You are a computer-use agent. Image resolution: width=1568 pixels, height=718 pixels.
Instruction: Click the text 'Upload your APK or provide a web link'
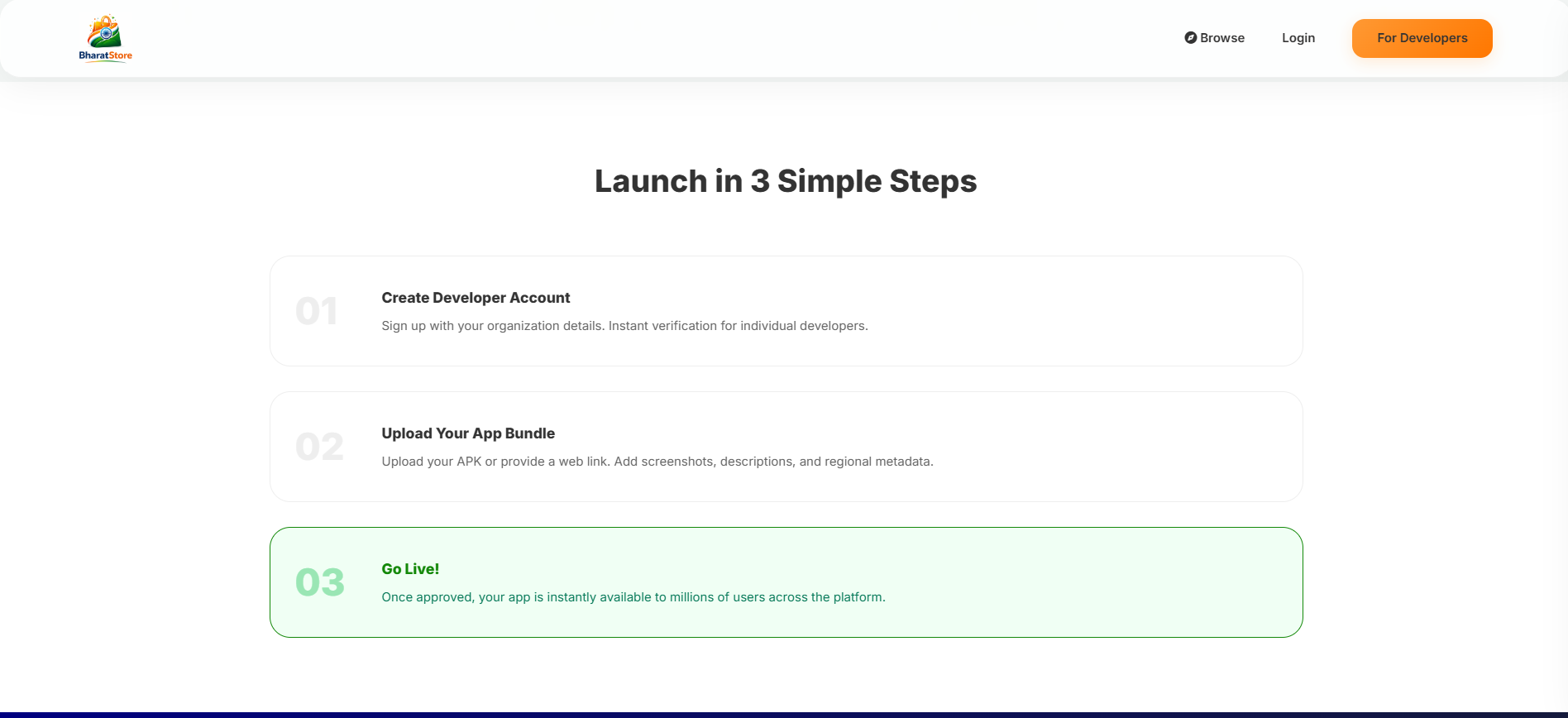pyautogui.click(x=495, y=462)
